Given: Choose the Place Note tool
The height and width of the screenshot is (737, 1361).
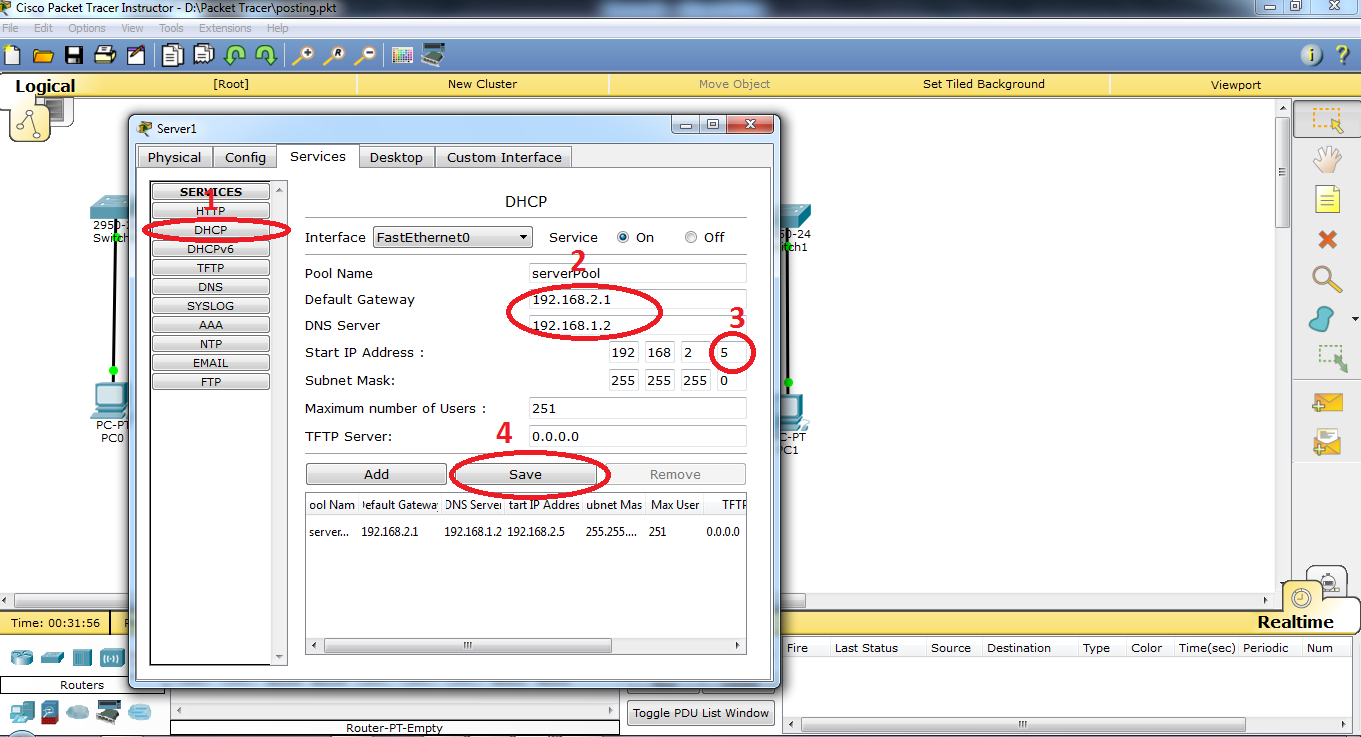Looking at the screenshot, I should point(1327,199).
